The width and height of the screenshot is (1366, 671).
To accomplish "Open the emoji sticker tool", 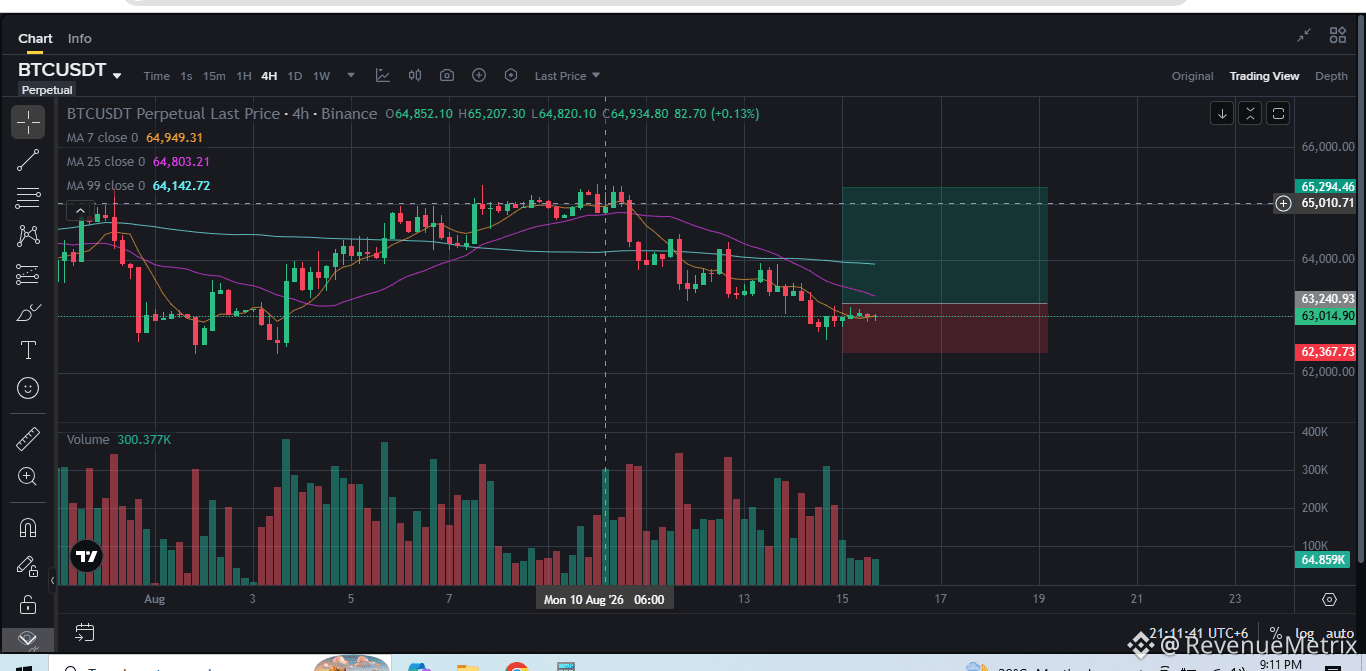I will [28, 388].
